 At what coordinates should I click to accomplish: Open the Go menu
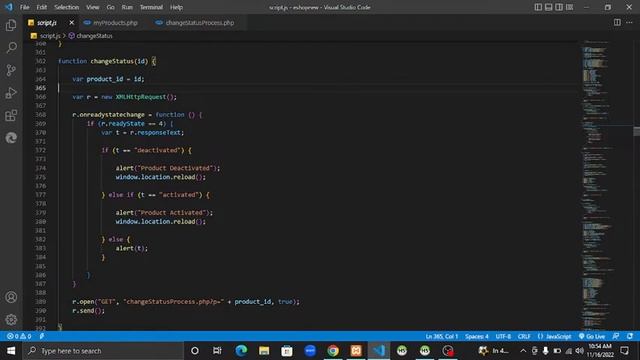tap(111, 7)
